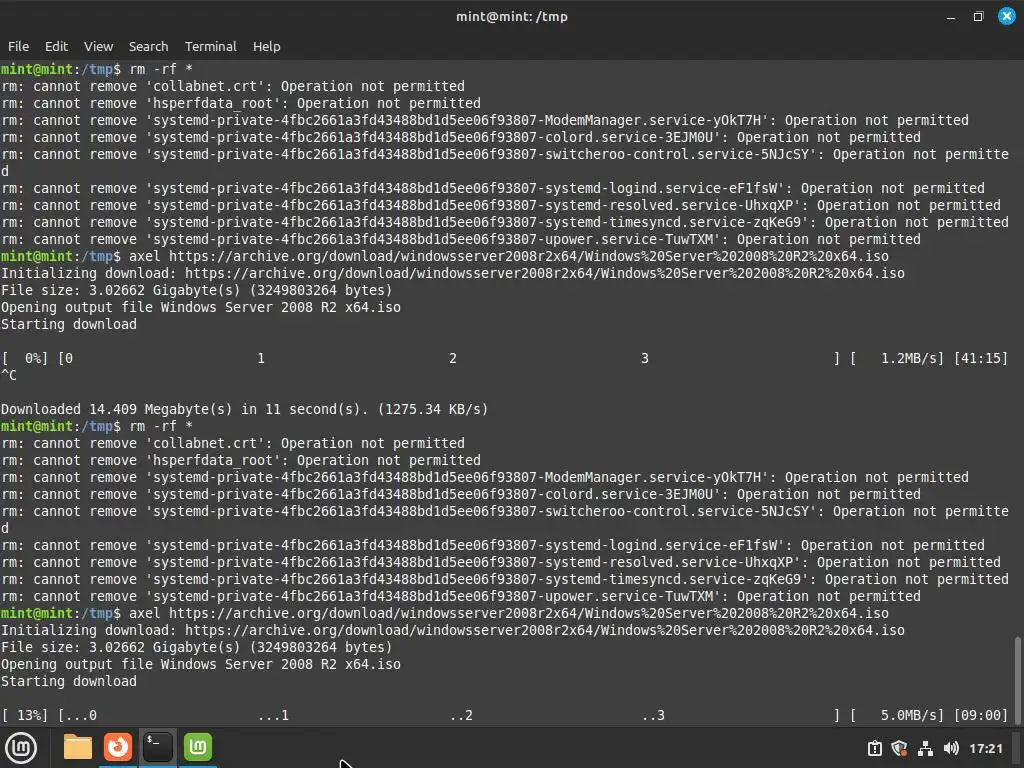The width and height of the screenshot is (1024, 768).
Task: Open the Terminal menu
Action: [210, 46]
